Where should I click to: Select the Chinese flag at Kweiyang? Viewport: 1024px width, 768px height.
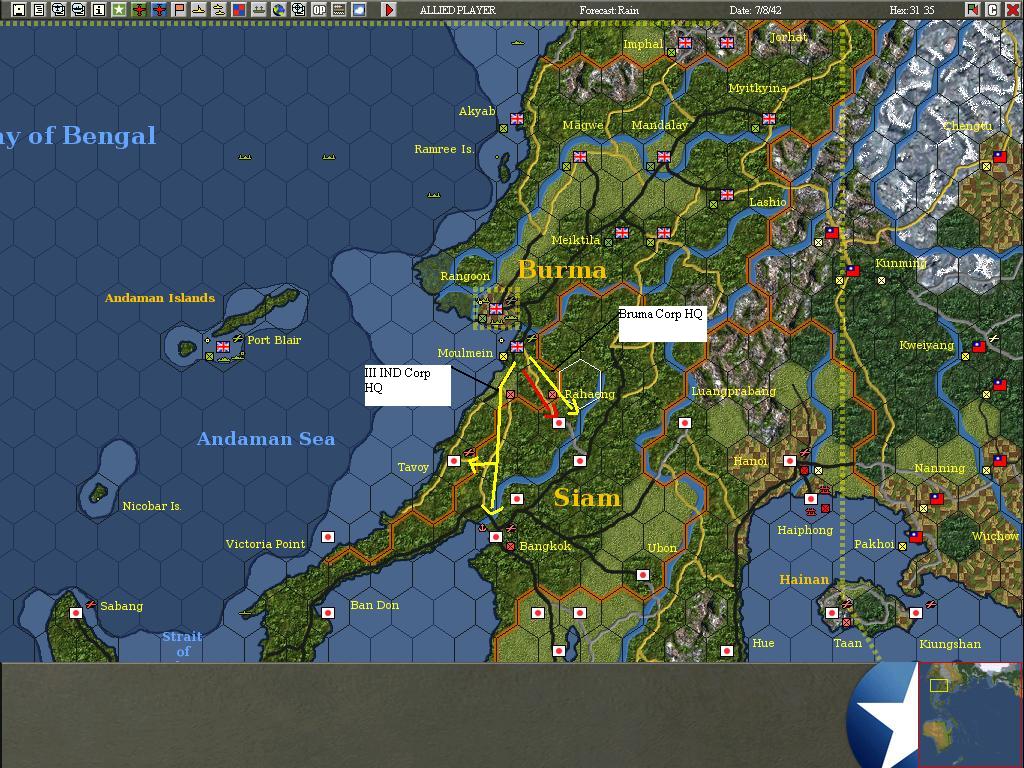pos(978,347)
